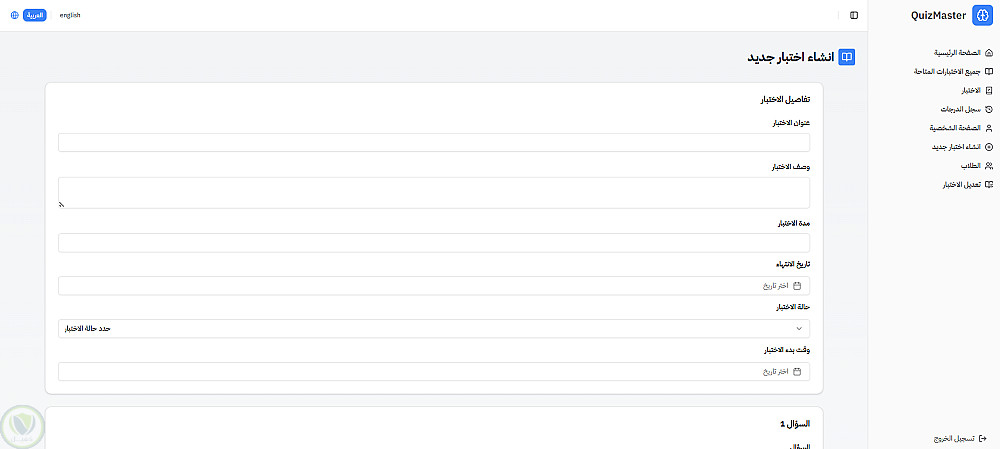The image size is (1000, 449).
Task: Click the logout icon beside تسجيل الخروج
Action: [x=983, y=438]
